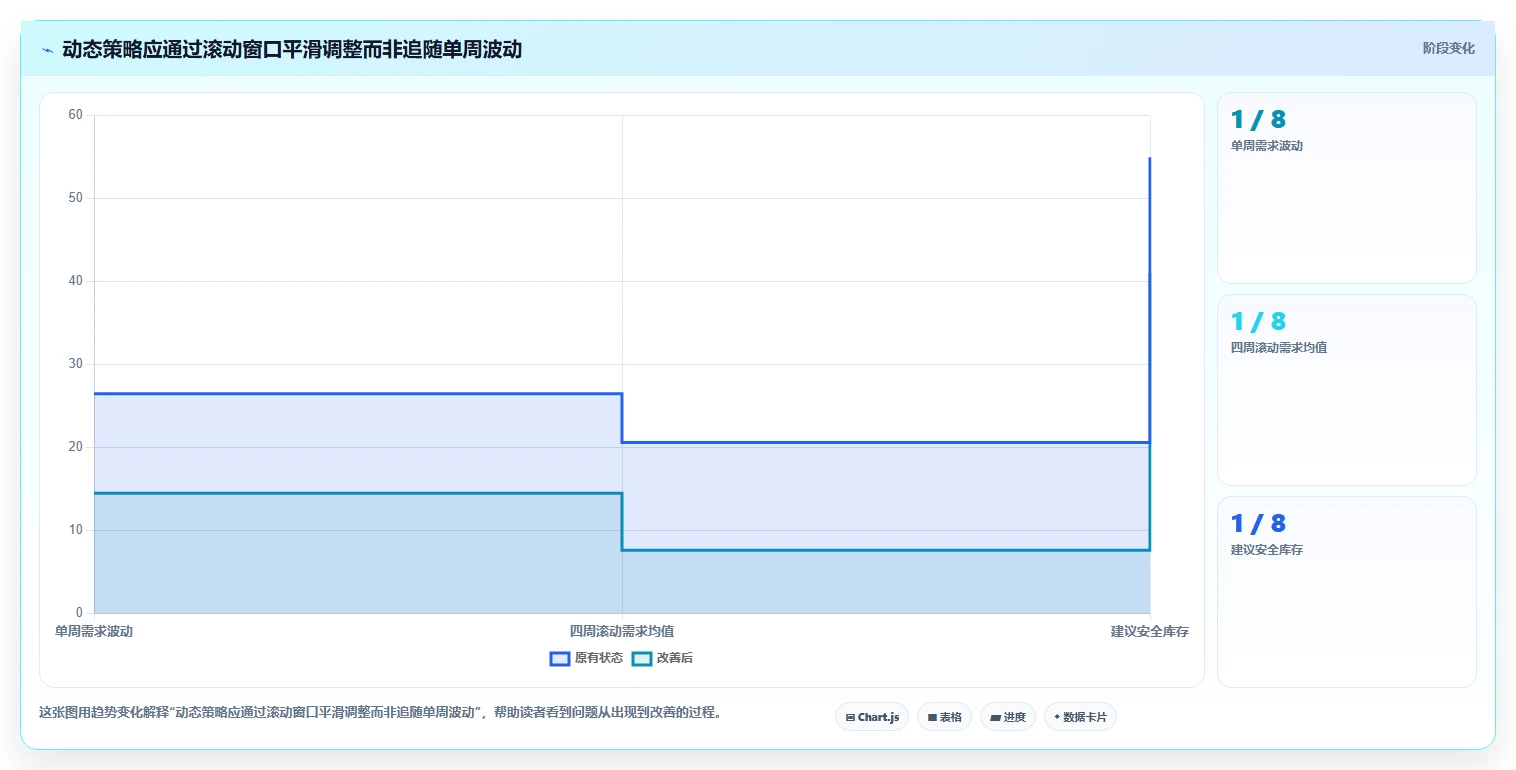This screenshot has width=1516, height=770.
Task: Click the Chart.js tag chip
Action: coord(872,717)
